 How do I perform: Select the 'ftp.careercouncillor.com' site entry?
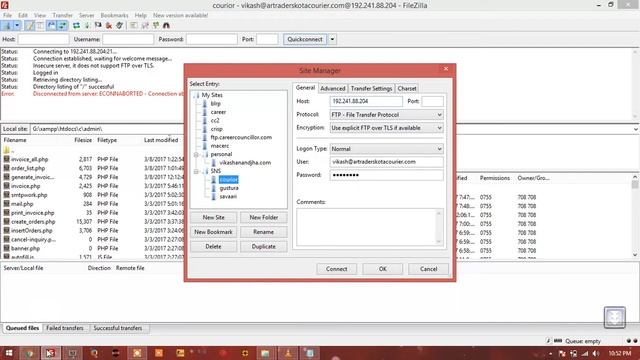point(241,137)
